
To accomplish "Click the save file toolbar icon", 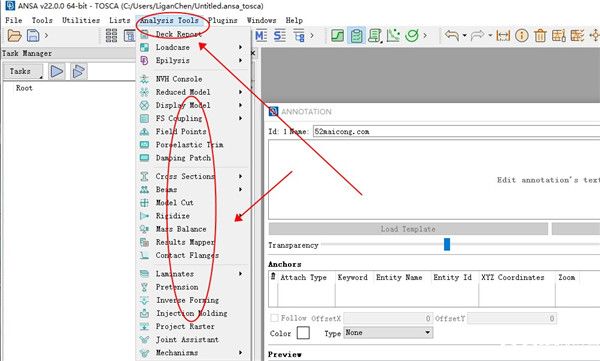I will click(33, 36).
